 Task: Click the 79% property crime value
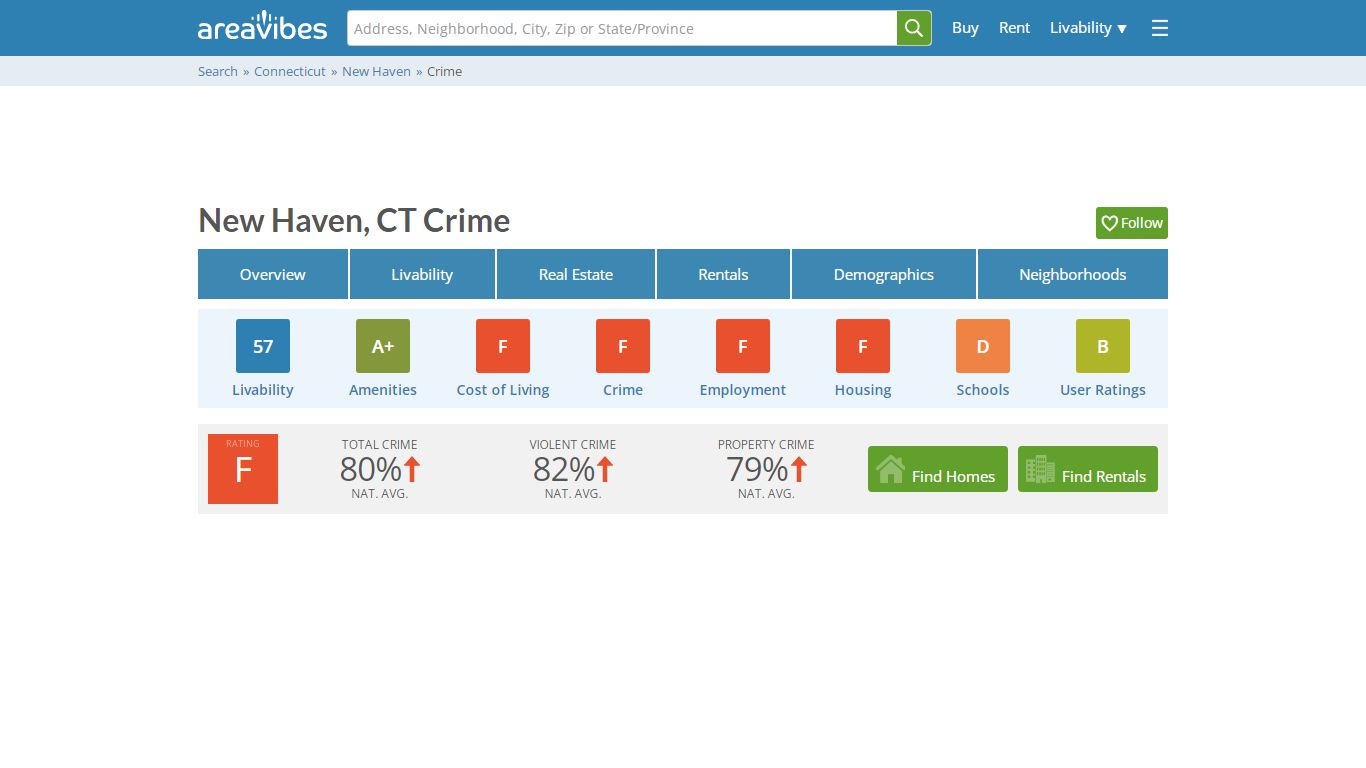(x=757, y=469)
